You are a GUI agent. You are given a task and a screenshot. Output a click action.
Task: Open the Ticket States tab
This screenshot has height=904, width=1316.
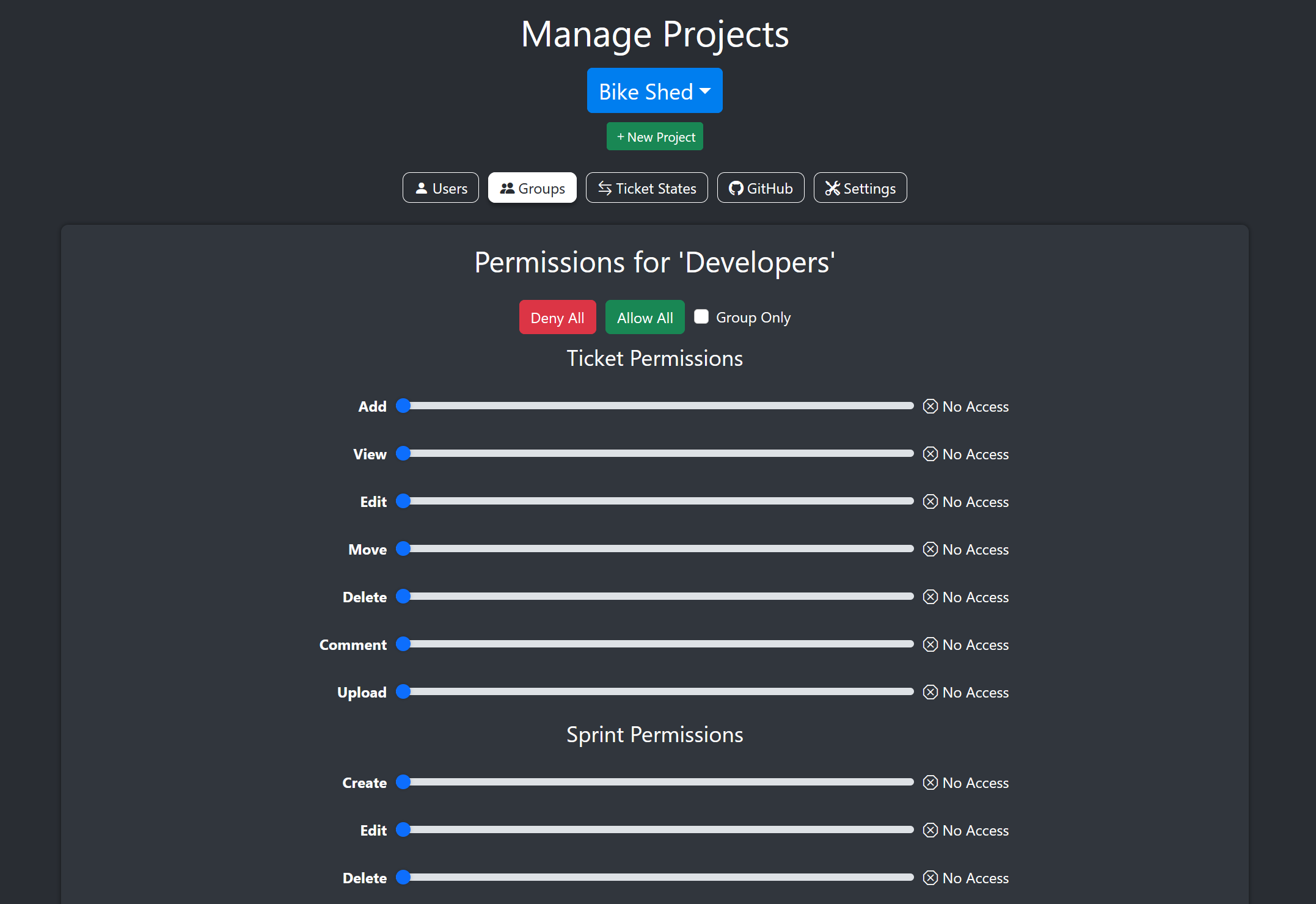tap(646, 188)
